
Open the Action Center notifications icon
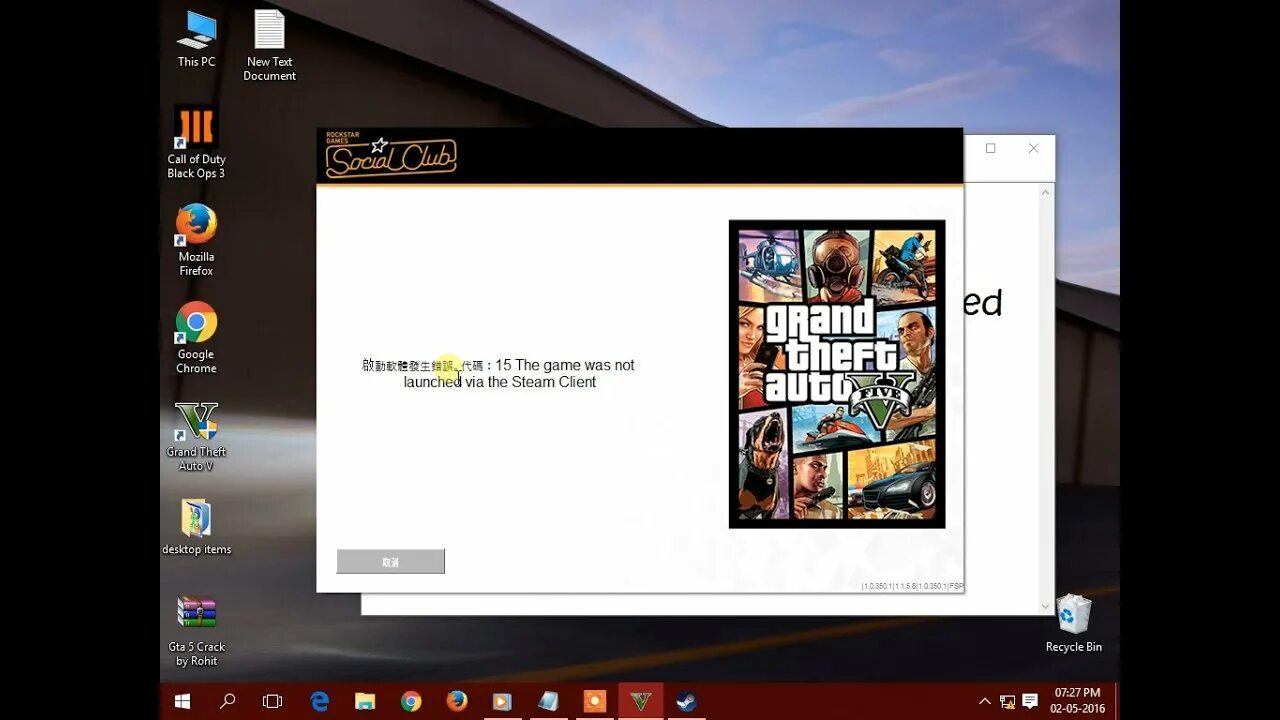click(1030, 701)
